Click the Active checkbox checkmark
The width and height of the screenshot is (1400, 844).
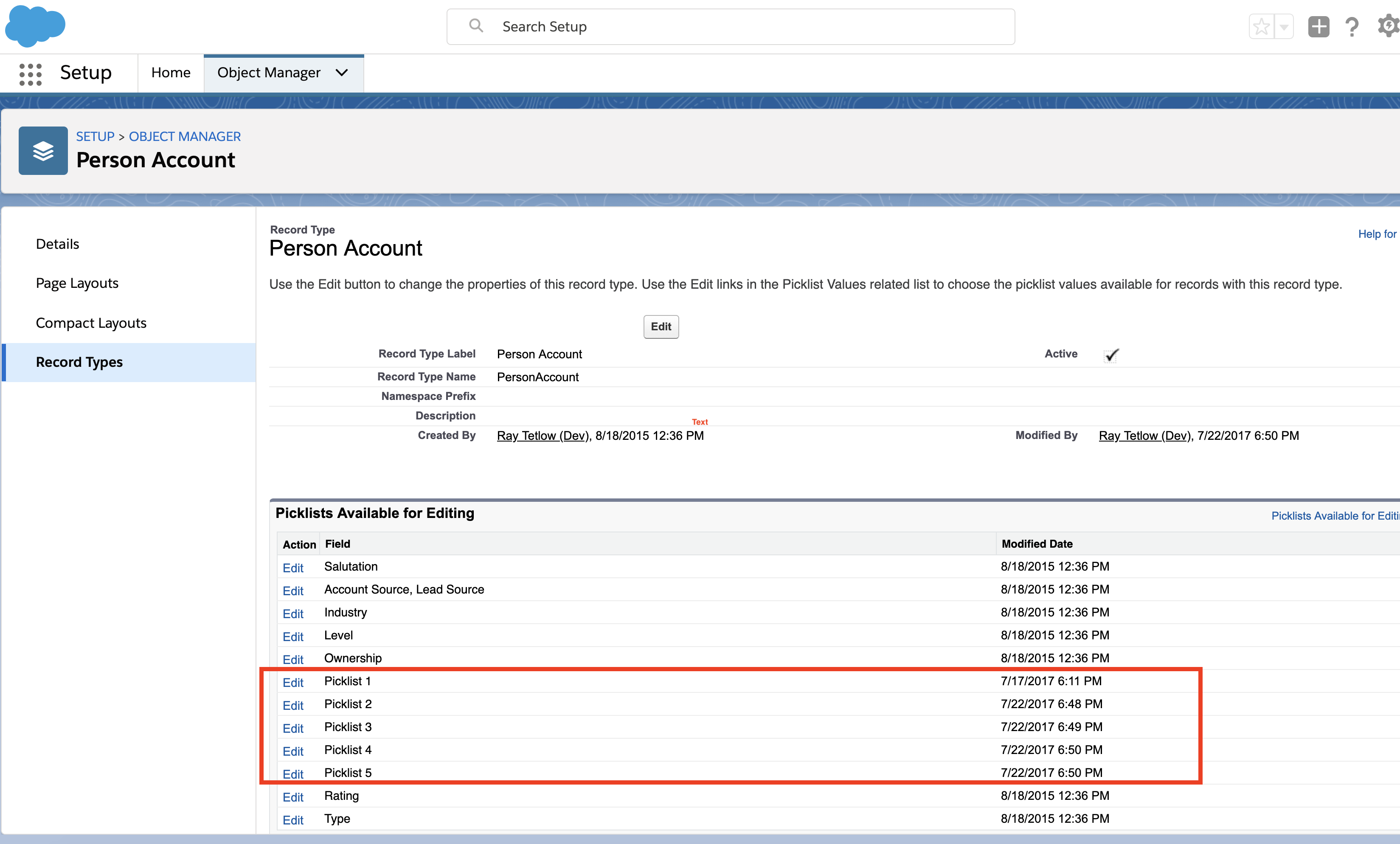pos(1111,355)
